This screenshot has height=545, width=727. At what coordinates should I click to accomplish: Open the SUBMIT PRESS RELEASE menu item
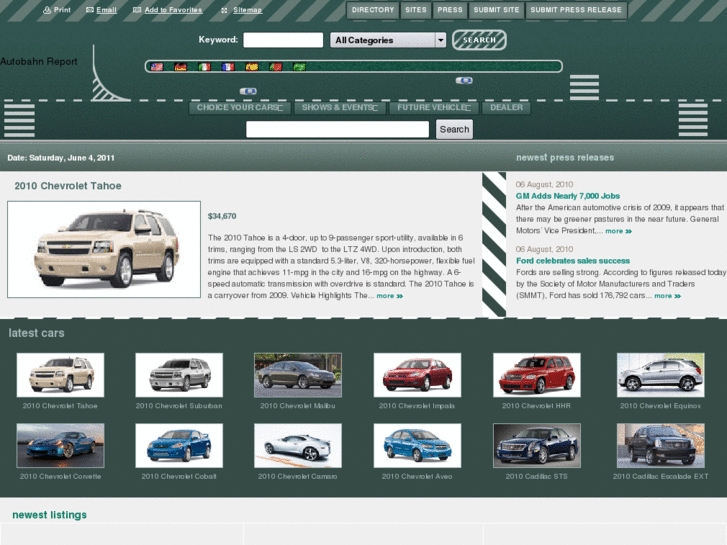(576, 10)
